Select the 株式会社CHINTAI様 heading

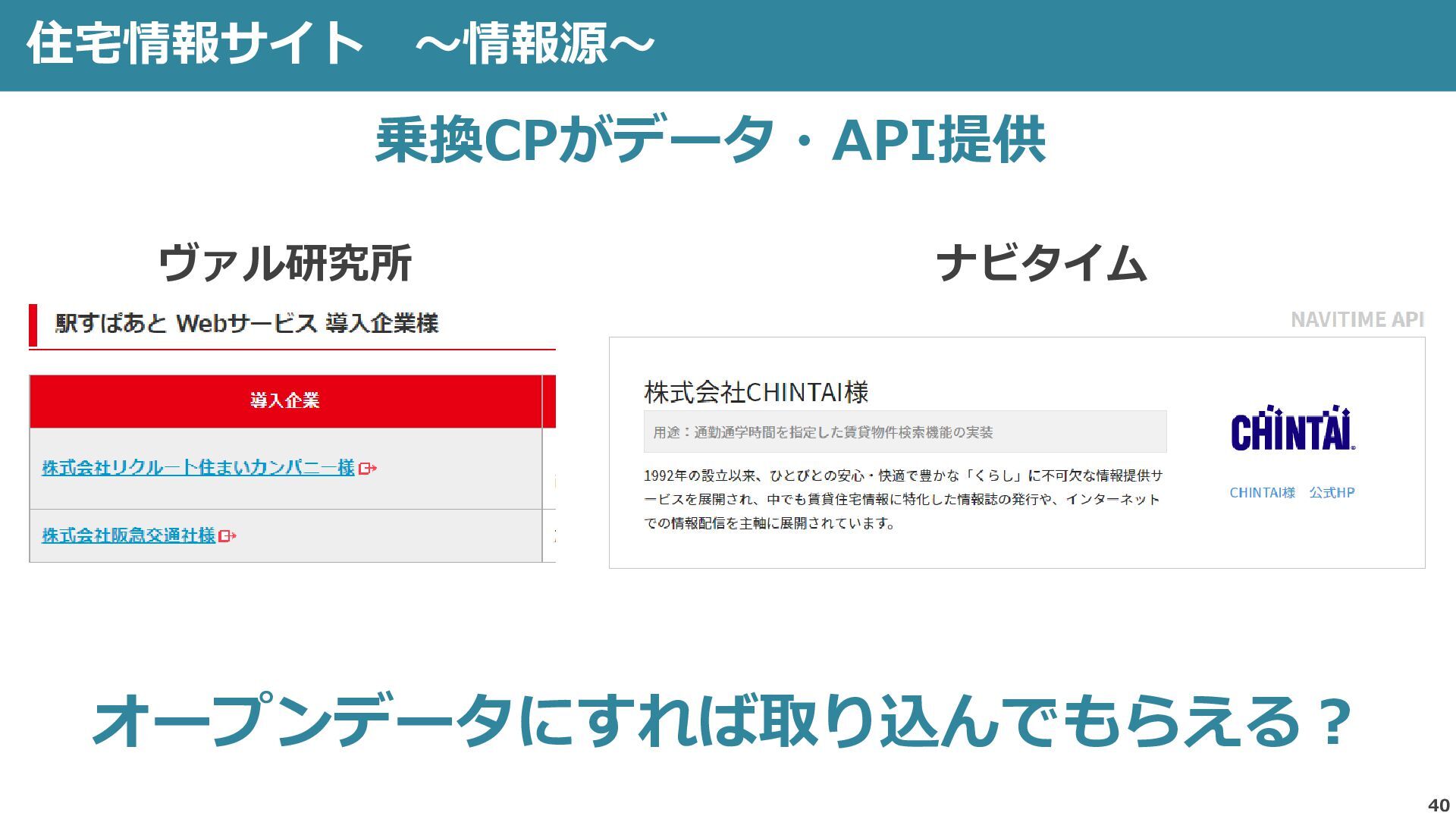(x=756, y=392)
